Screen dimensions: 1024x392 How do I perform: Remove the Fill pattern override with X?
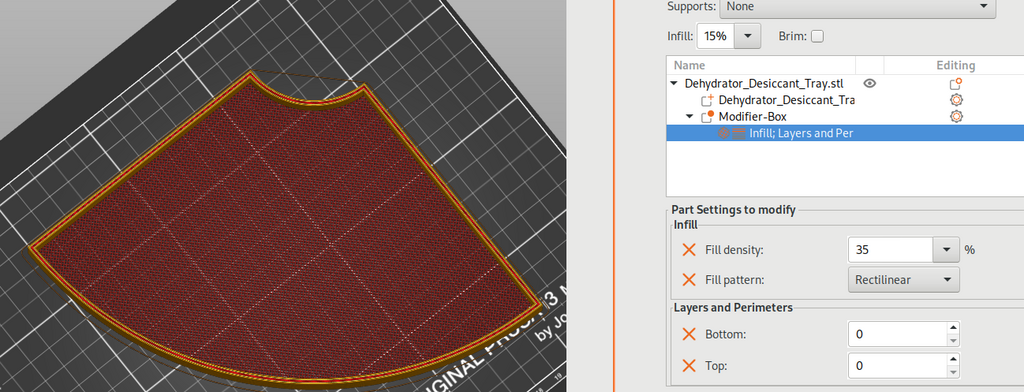[689, 280]
